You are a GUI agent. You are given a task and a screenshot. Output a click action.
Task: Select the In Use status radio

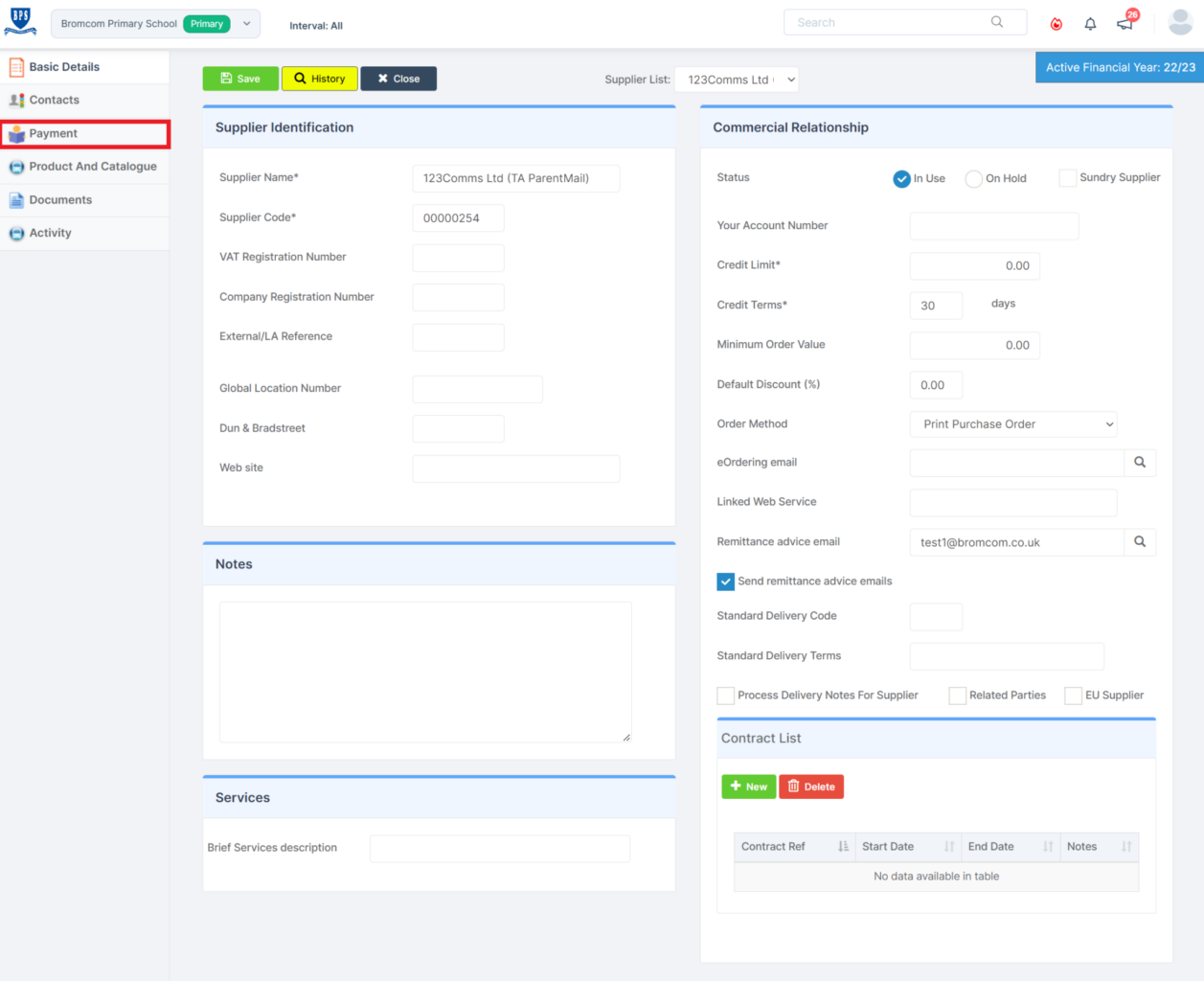[x=901, y=179]
